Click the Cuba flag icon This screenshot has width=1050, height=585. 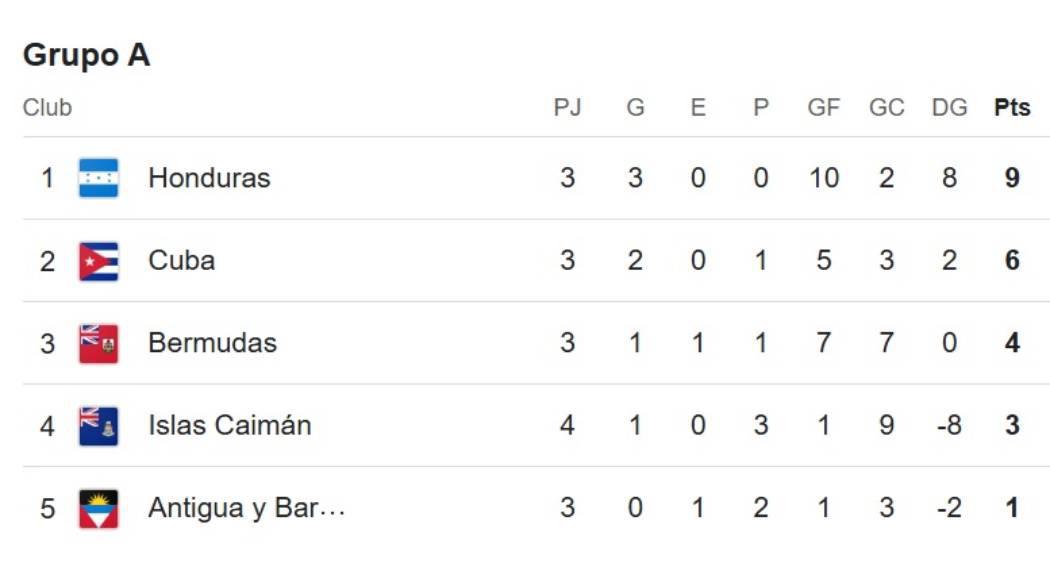click(99, 261)
